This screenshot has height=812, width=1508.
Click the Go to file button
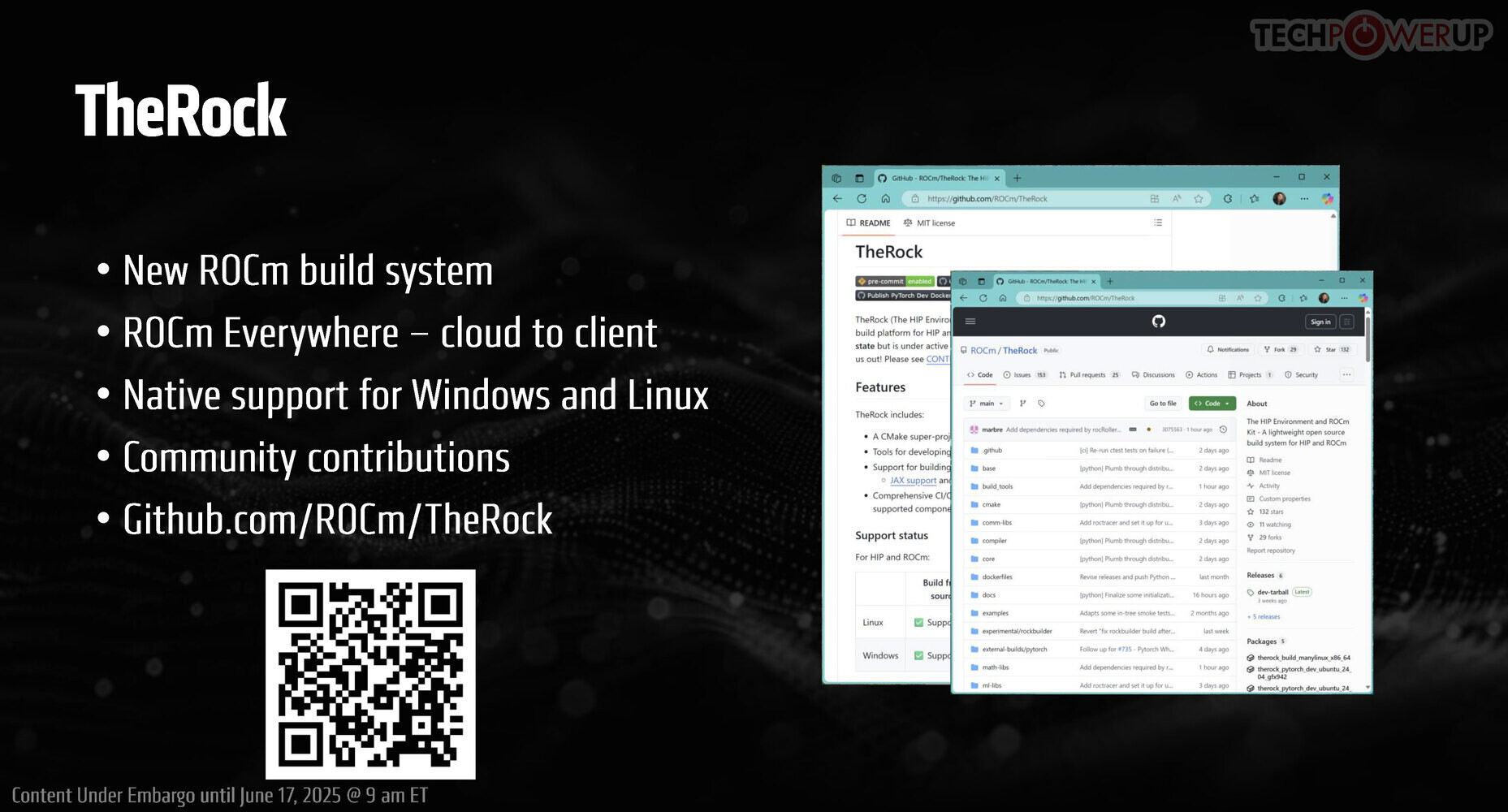pyautogui.click(x=1163, y=404)
